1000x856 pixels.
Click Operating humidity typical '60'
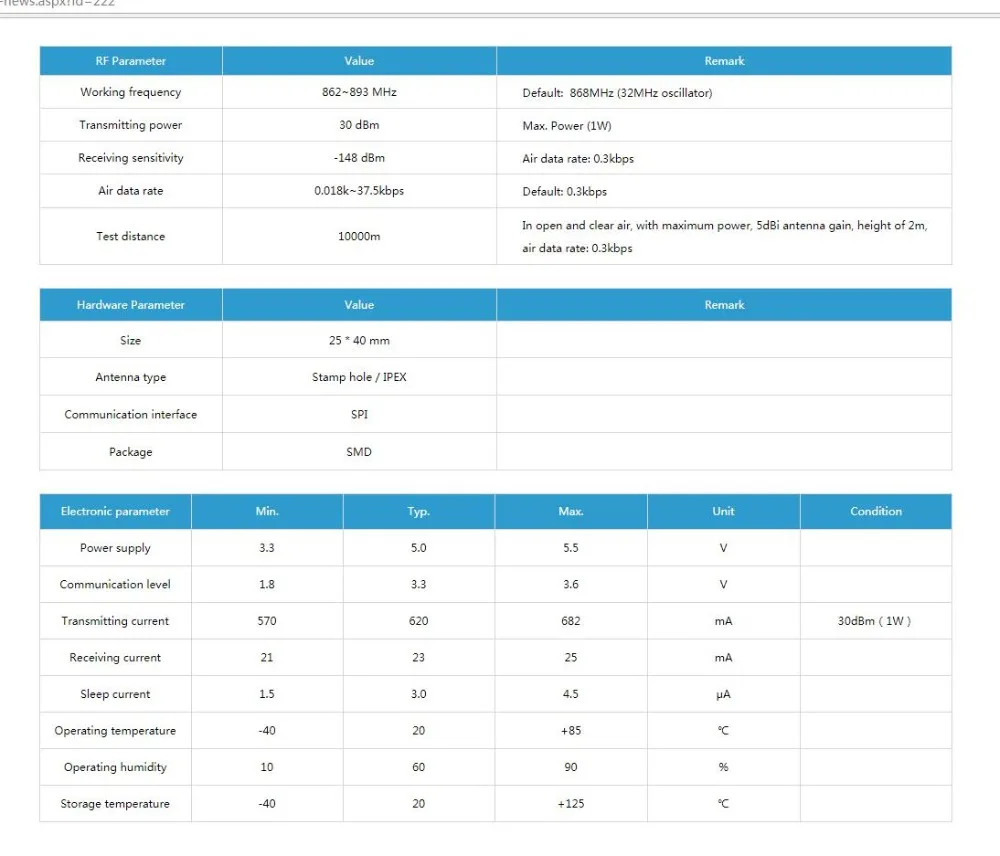pos(418,767)
